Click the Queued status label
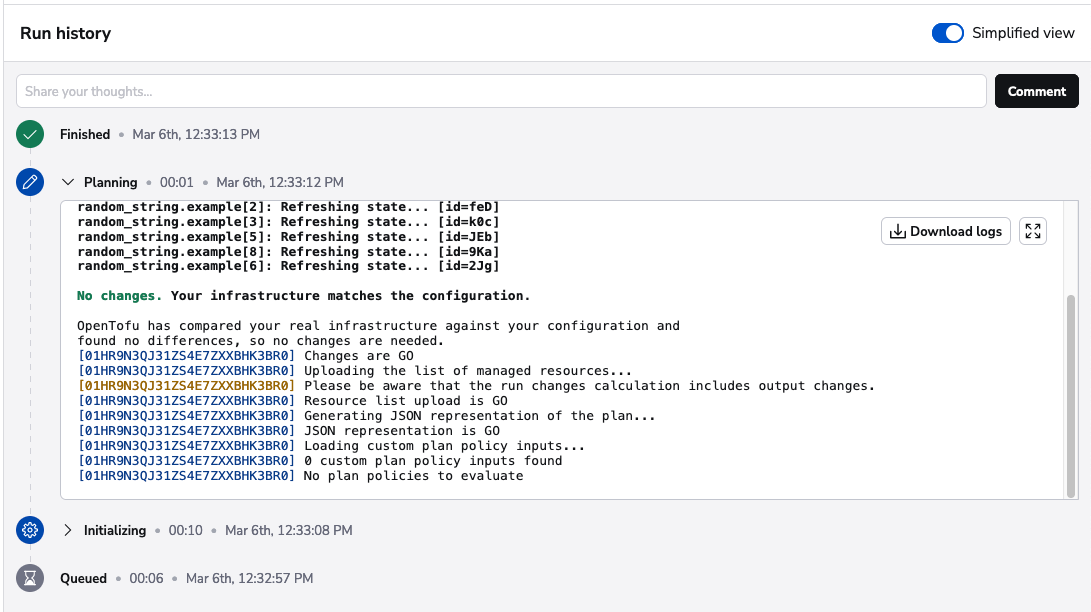This screenshot has width=1091, height=612. (84, 578)
